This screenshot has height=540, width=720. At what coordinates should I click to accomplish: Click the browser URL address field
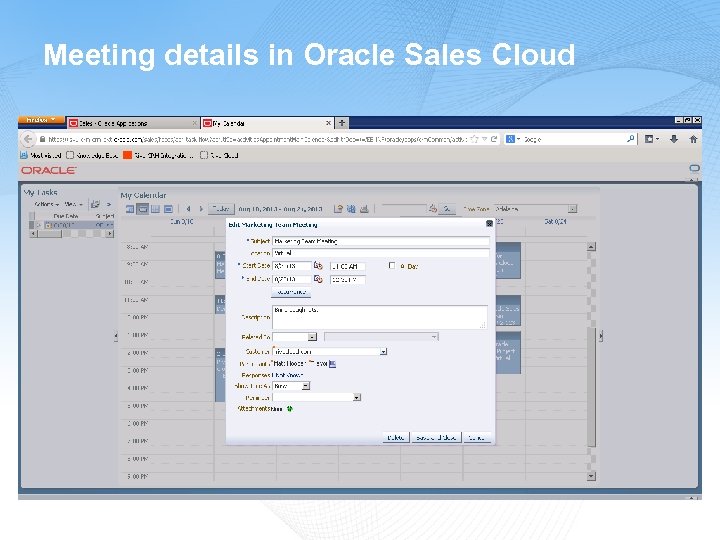[257, 139]
